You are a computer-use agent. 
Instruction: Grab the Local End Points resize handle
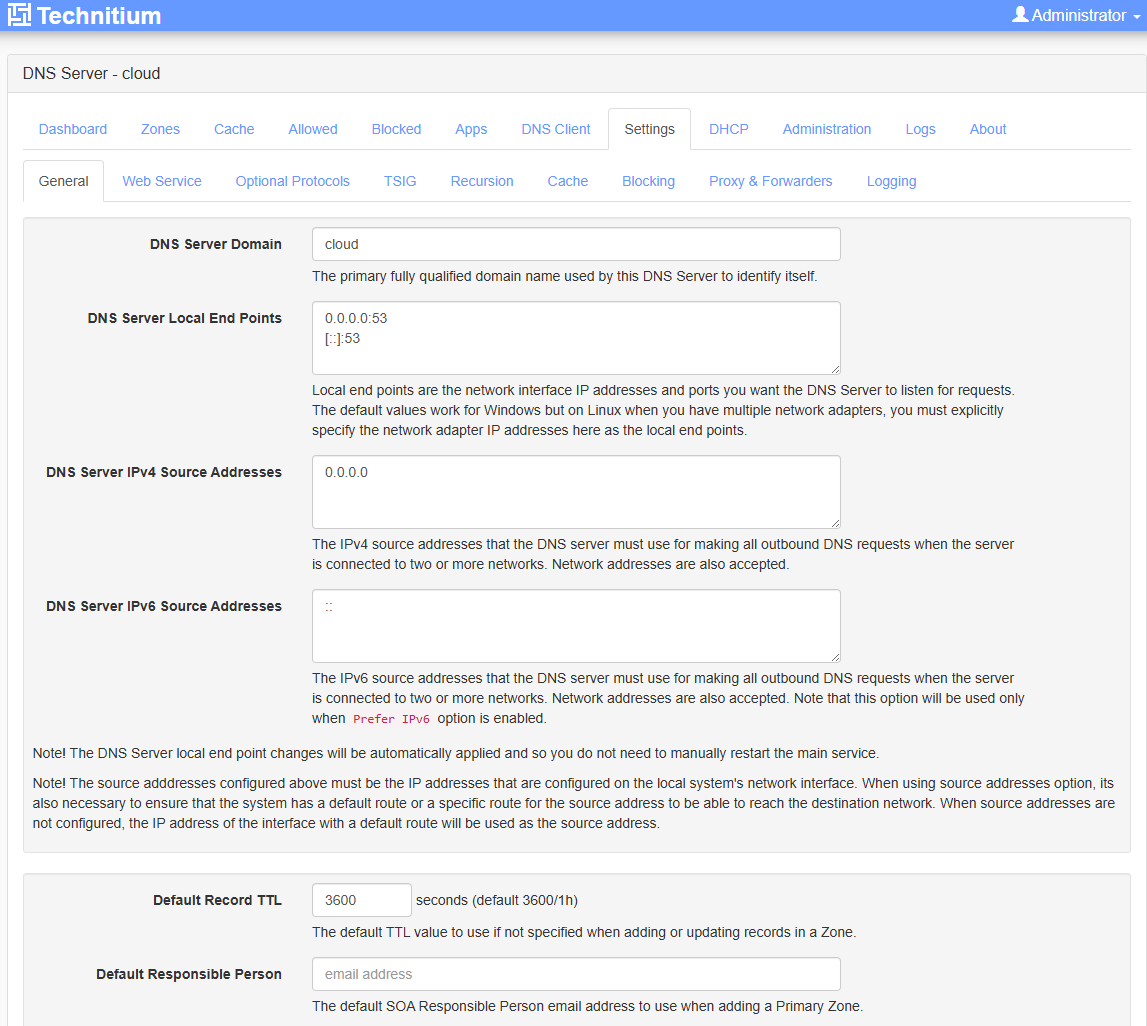[835, 369]
